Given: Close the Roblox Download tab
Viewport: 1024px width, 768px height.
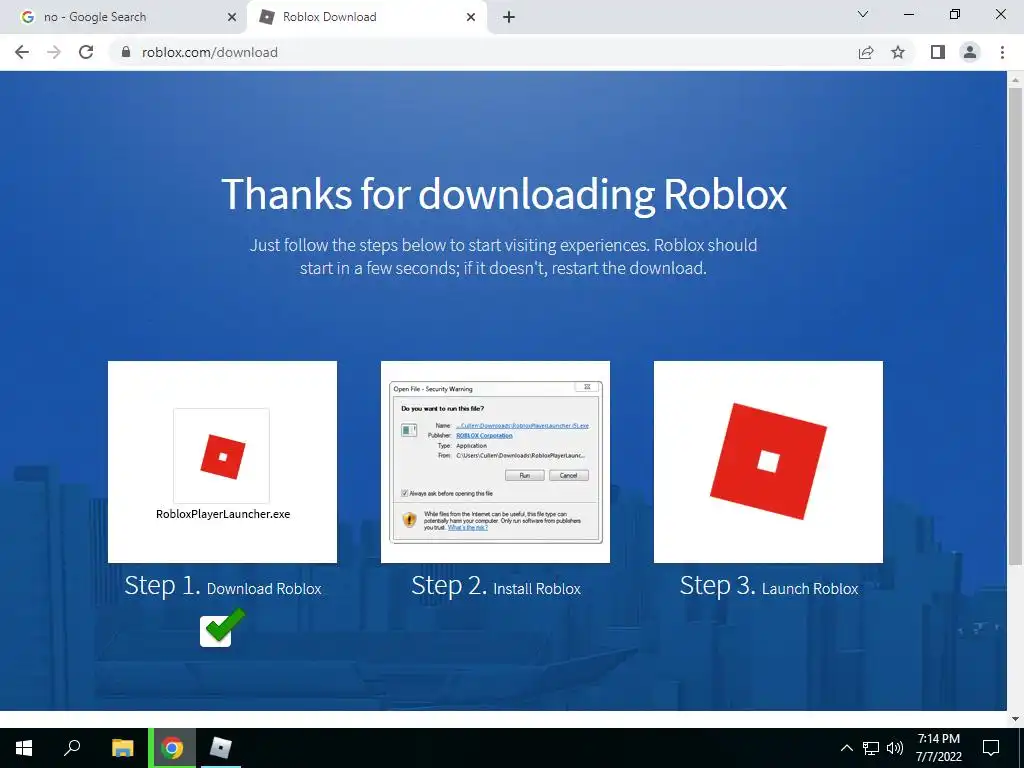Looking at the screenshot, I should (471, 18).
